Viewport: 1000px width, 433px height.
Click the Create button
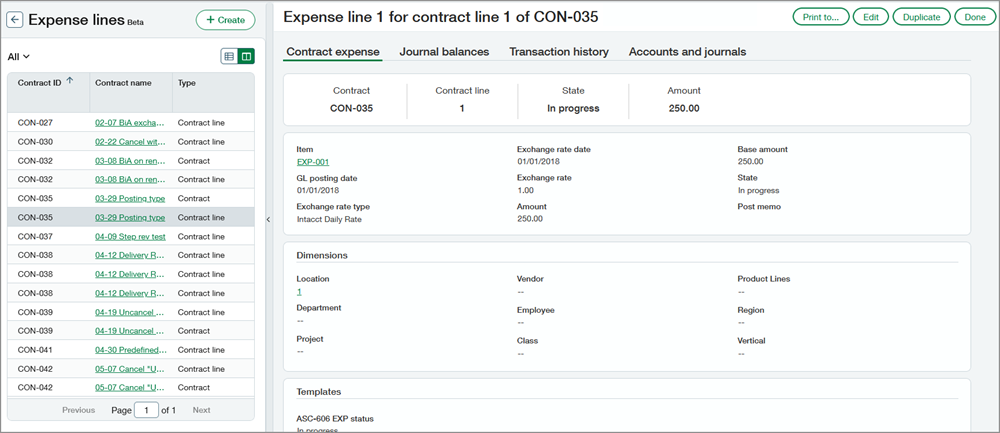[225, 20]
